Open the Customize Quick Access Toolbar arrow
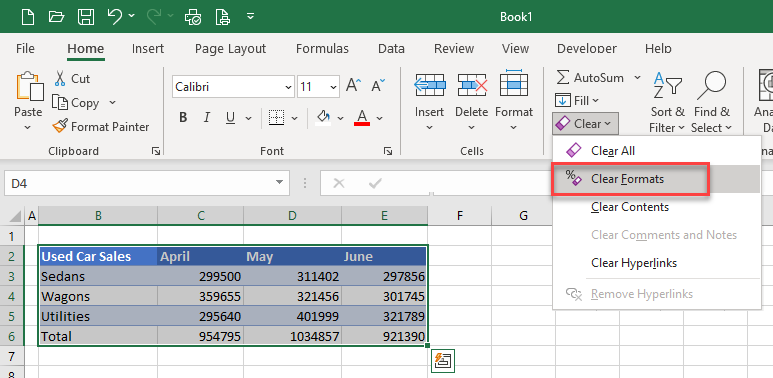 click(x=250, y=16)
